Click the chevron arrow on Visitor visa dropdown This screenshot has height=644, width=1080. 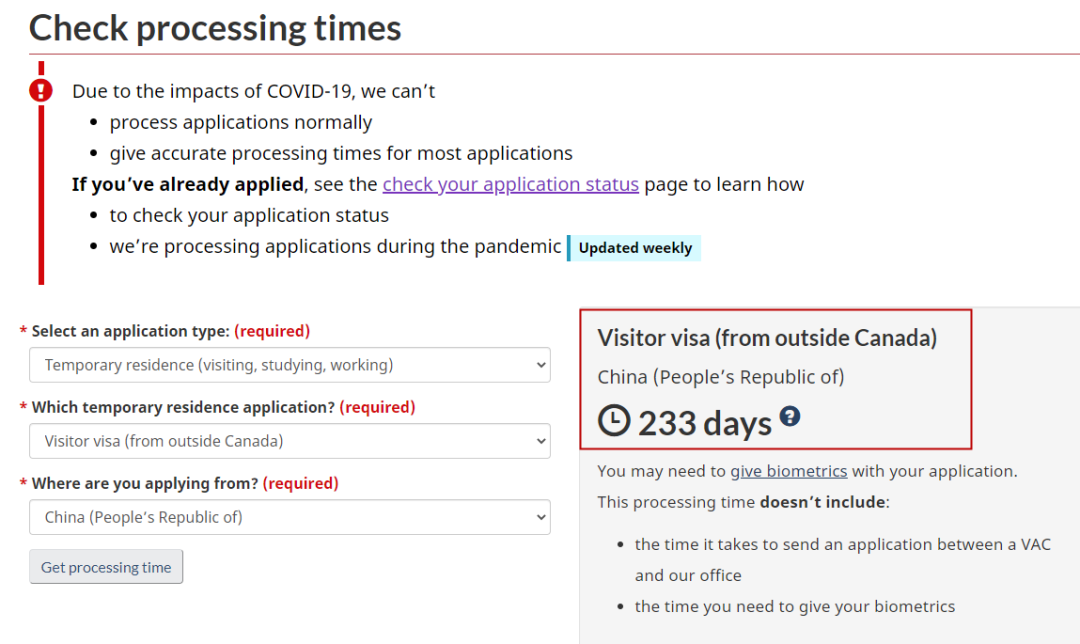pos(541,442)
